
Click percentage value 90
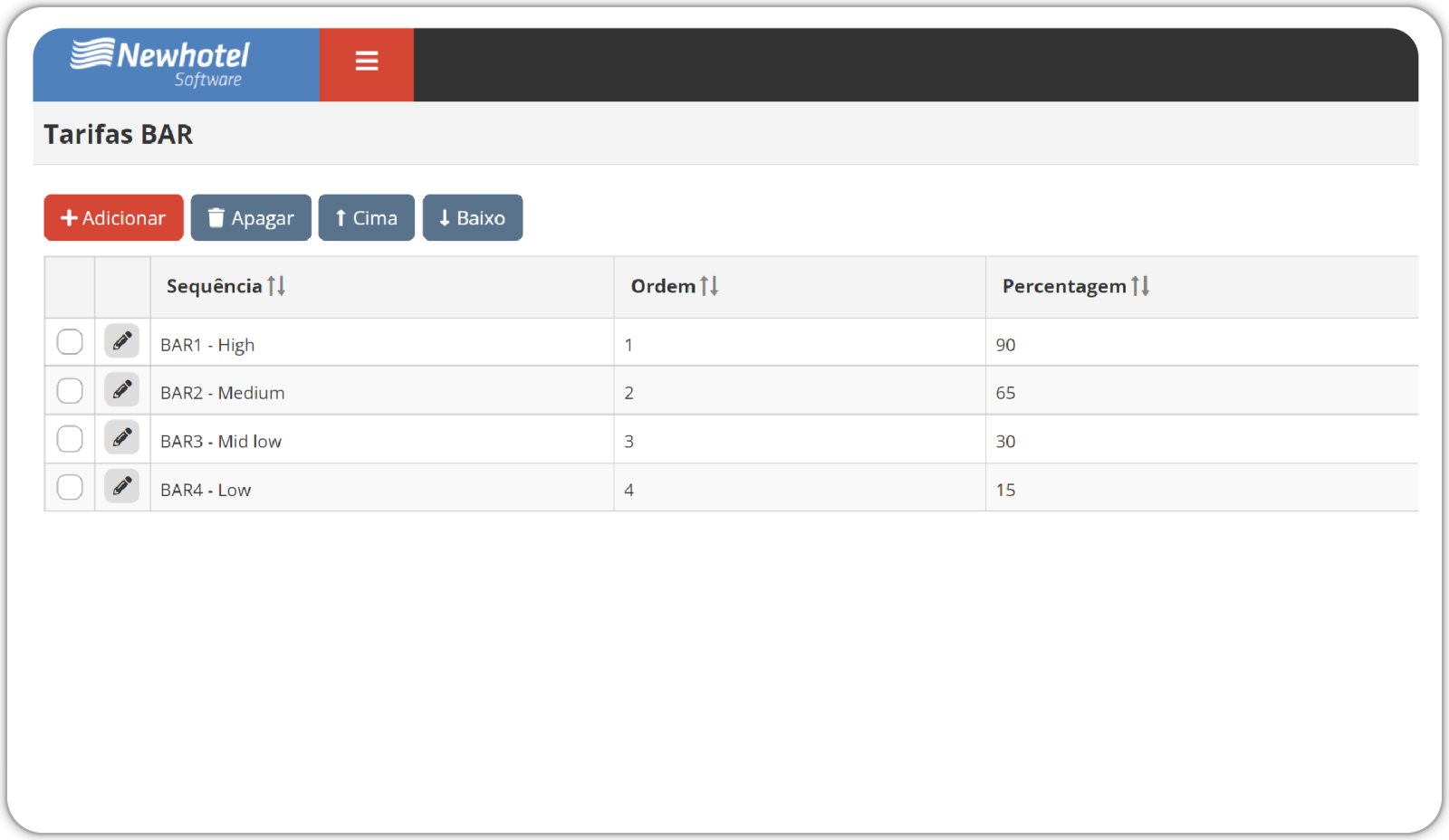click(1005, 345)
